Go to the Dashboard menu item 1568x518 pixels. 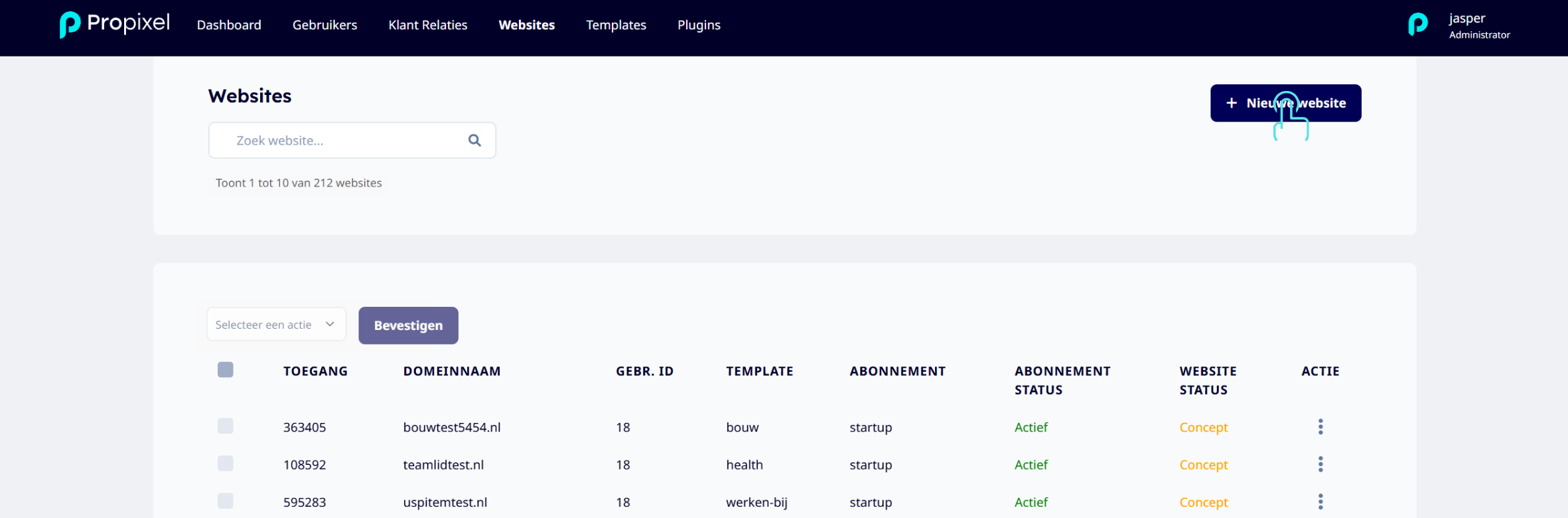click(x=229, y=25)
